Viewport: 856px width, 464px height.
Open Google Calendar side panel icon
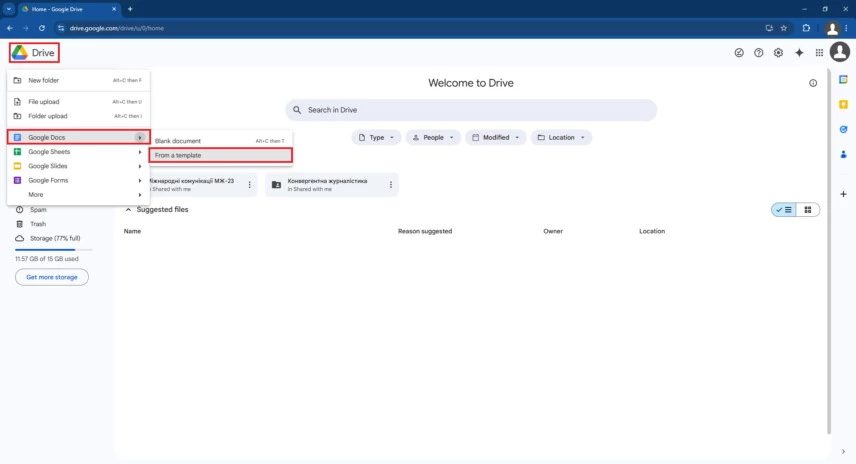point(843,80)
